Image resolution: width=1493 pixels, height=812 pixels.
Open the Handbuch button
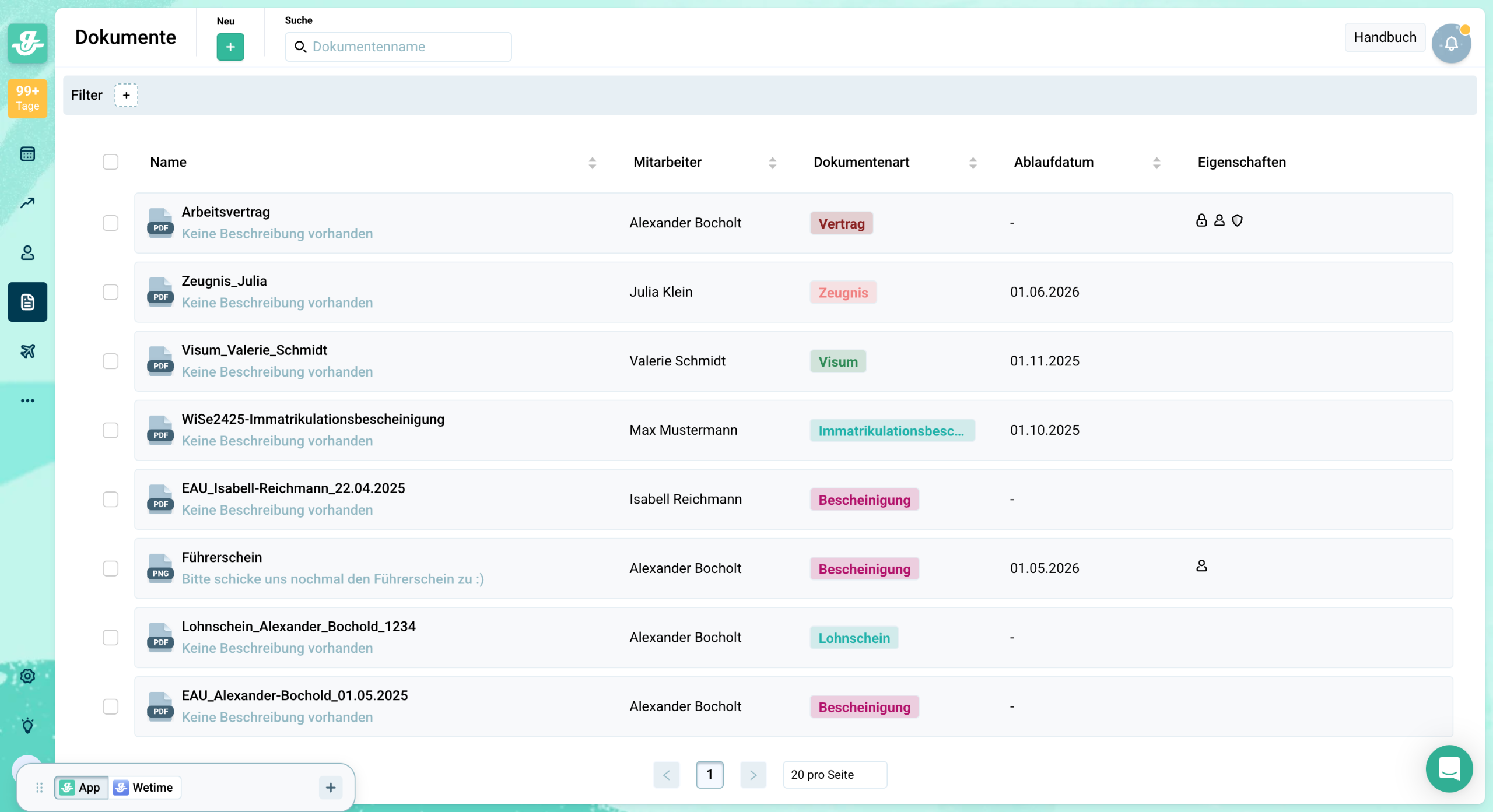pos(1385,37)
